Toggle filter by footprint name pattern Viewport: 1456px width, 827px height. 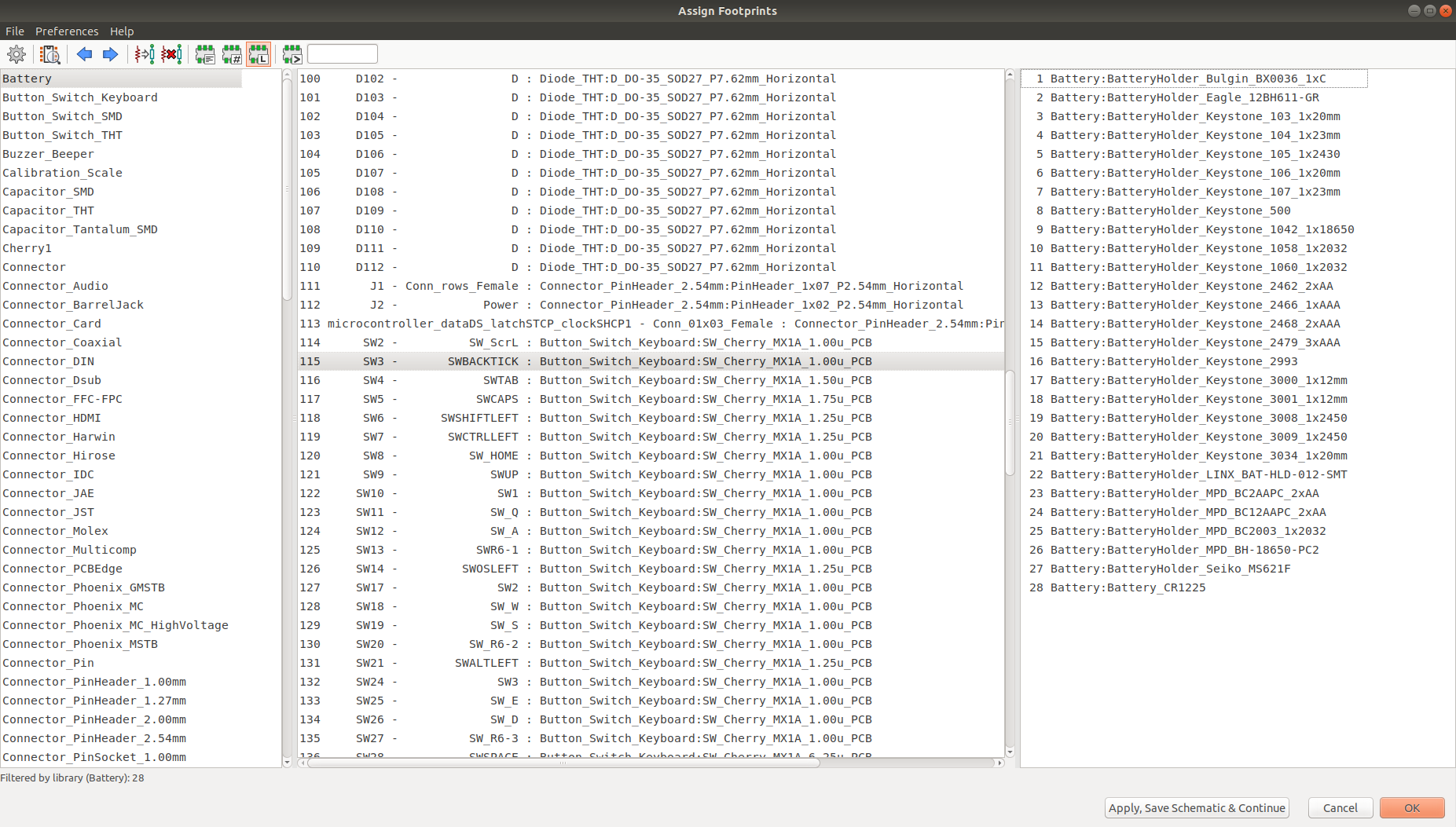click(x=292, y=54)
